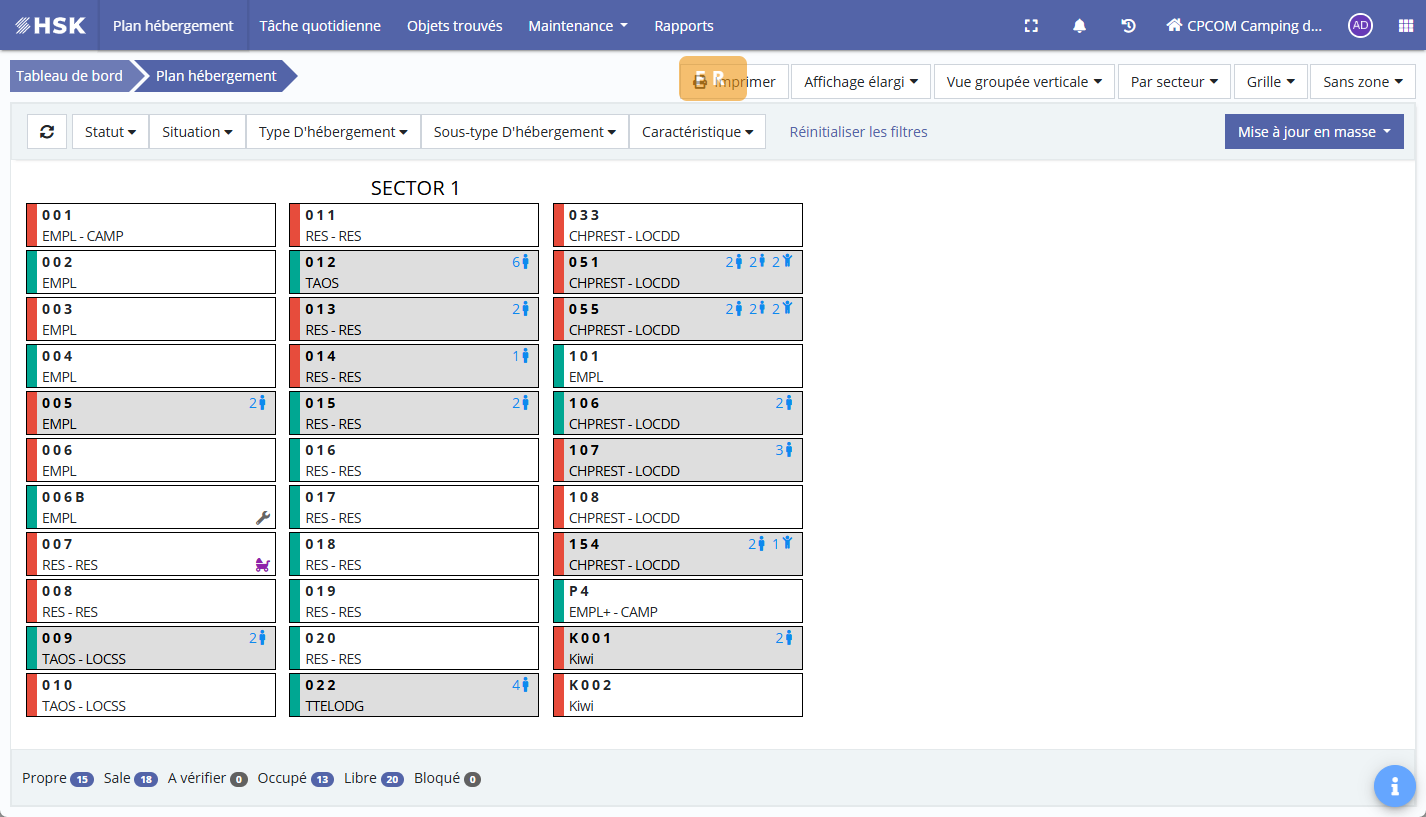This screenshot has height=817, width=1426.
Task: Click the wrench maintenance icon on 006B
Action: pos(263,517)
